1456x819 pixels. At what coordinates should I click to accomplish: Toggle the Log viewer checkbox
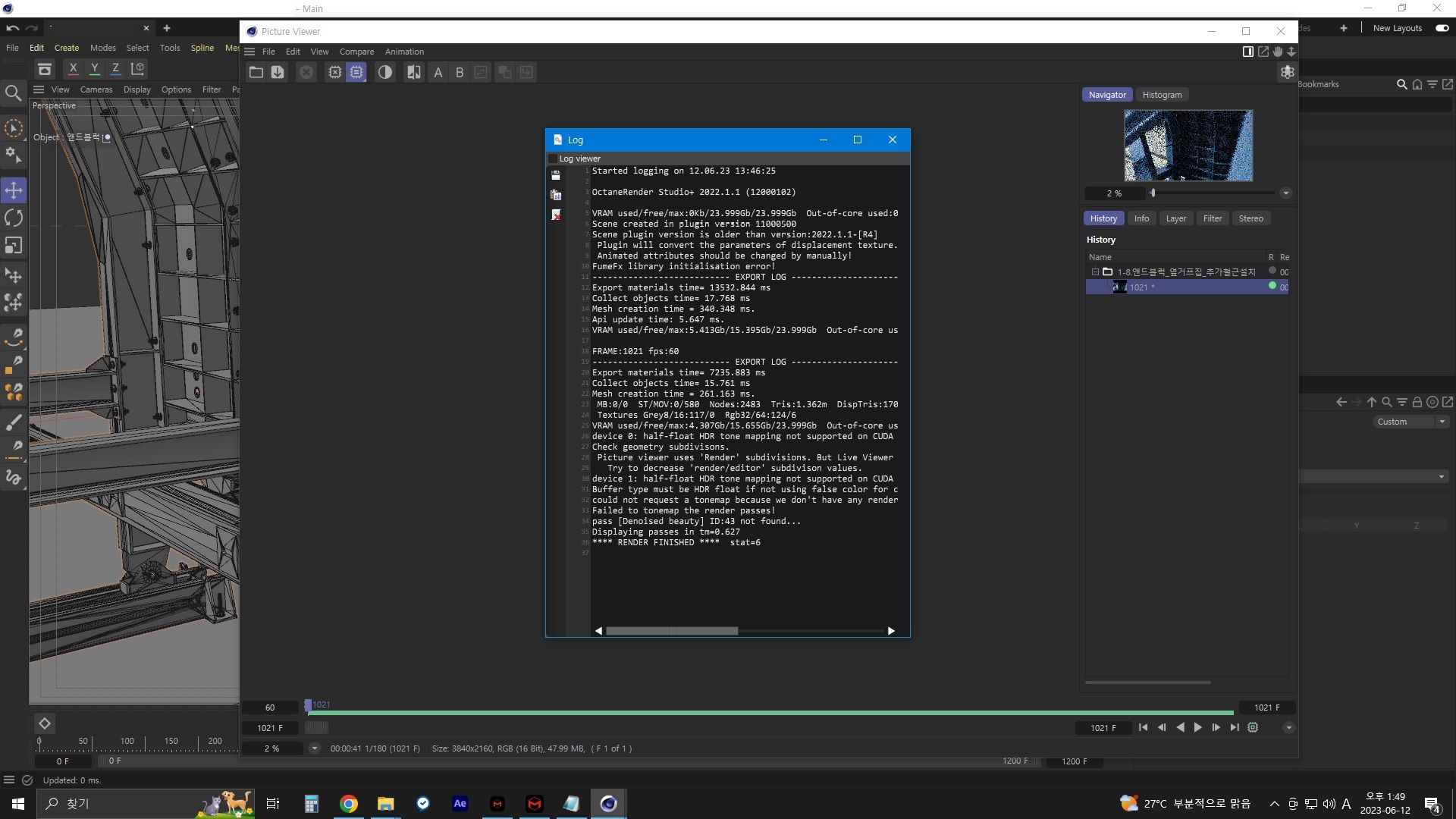[553, 158]
